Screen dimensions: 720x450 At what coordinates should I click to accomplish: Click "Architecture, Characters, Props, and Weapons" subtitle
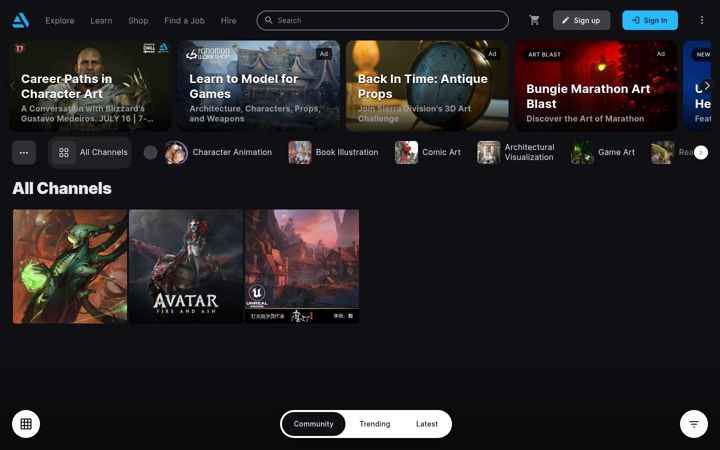[255, 113]
